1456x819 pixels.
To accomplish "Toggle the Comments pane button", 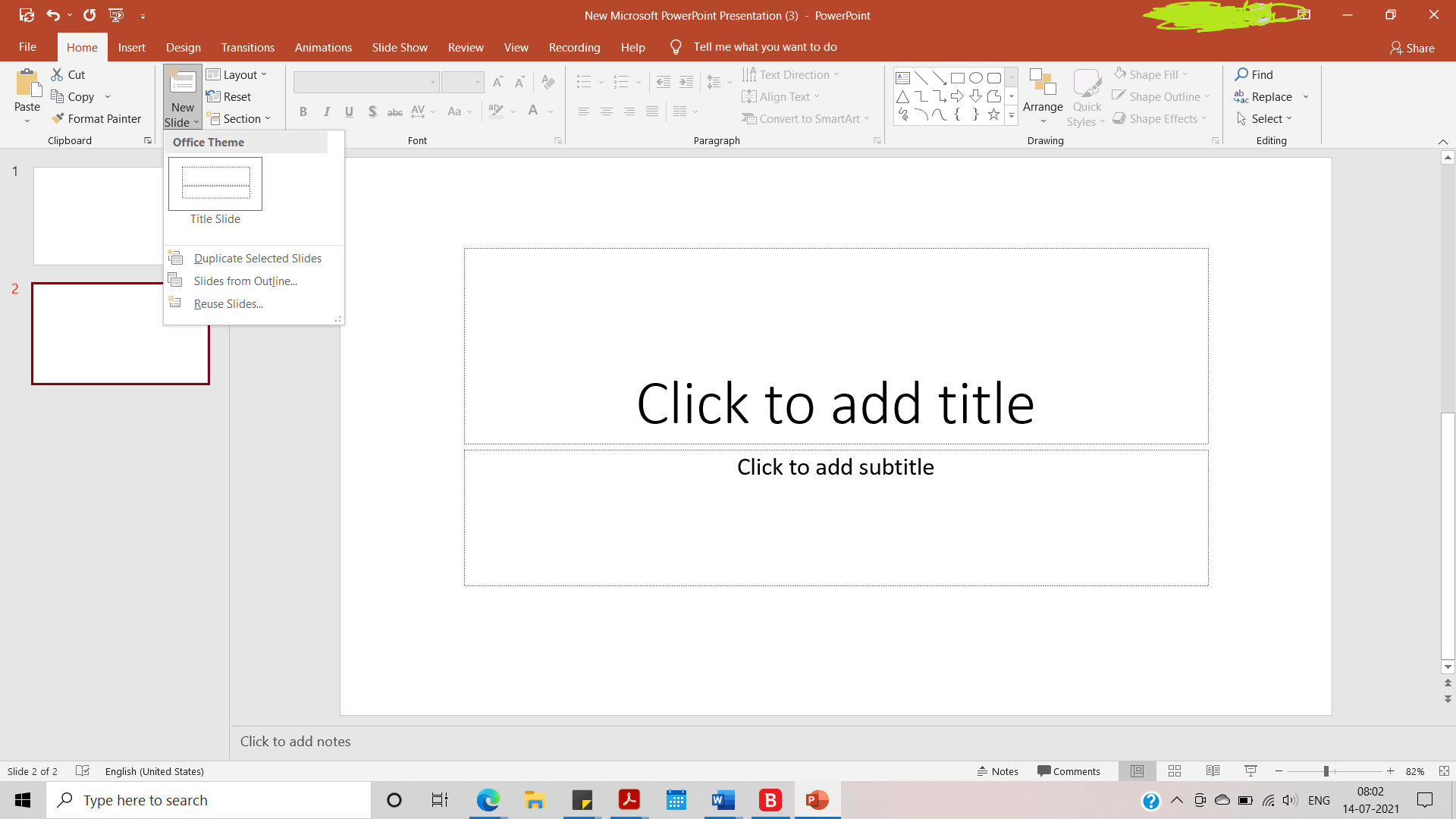I will [1068, 771].
